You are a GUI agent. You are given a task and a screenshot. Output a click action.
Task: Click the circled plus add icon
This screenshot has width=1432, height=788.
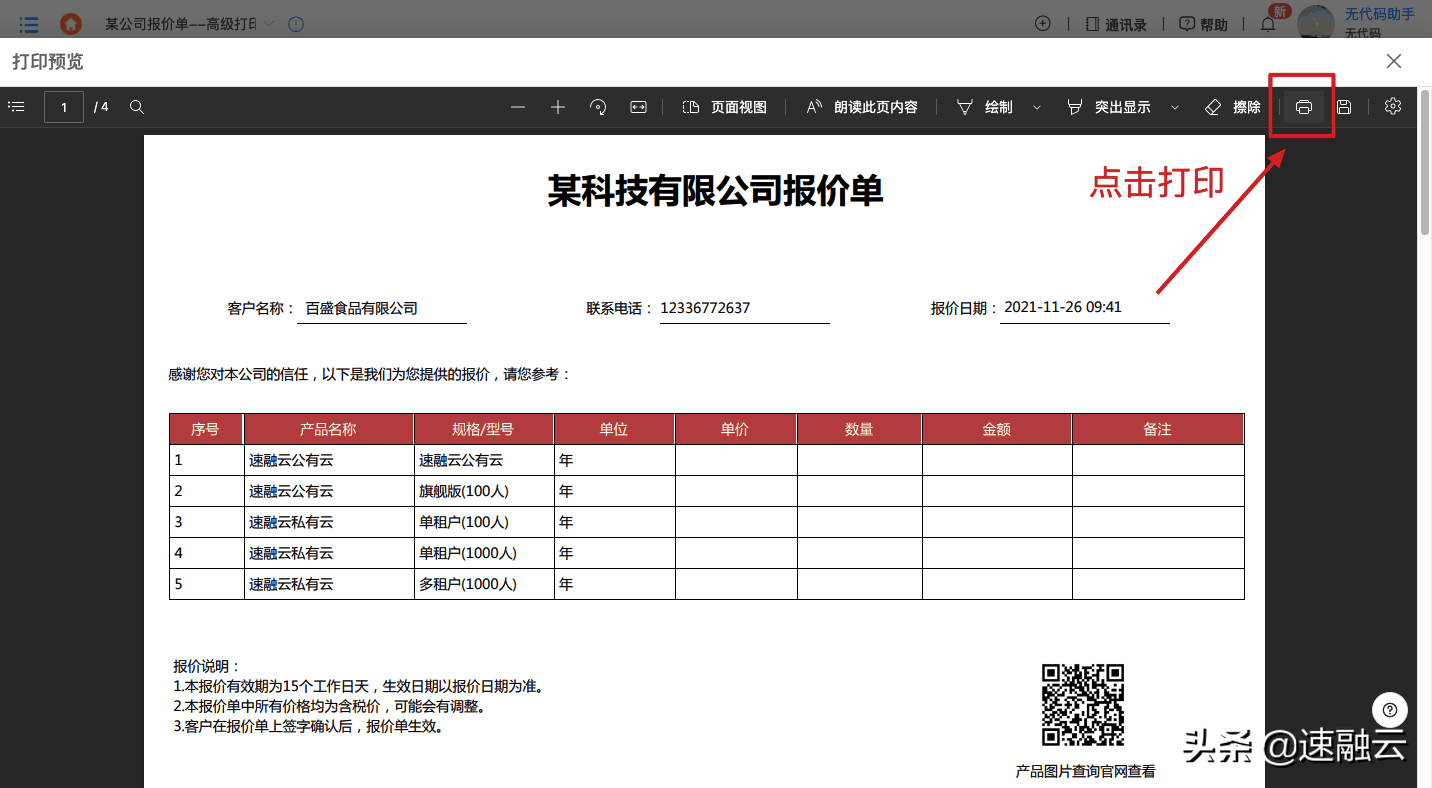[x=1043, y=23]
